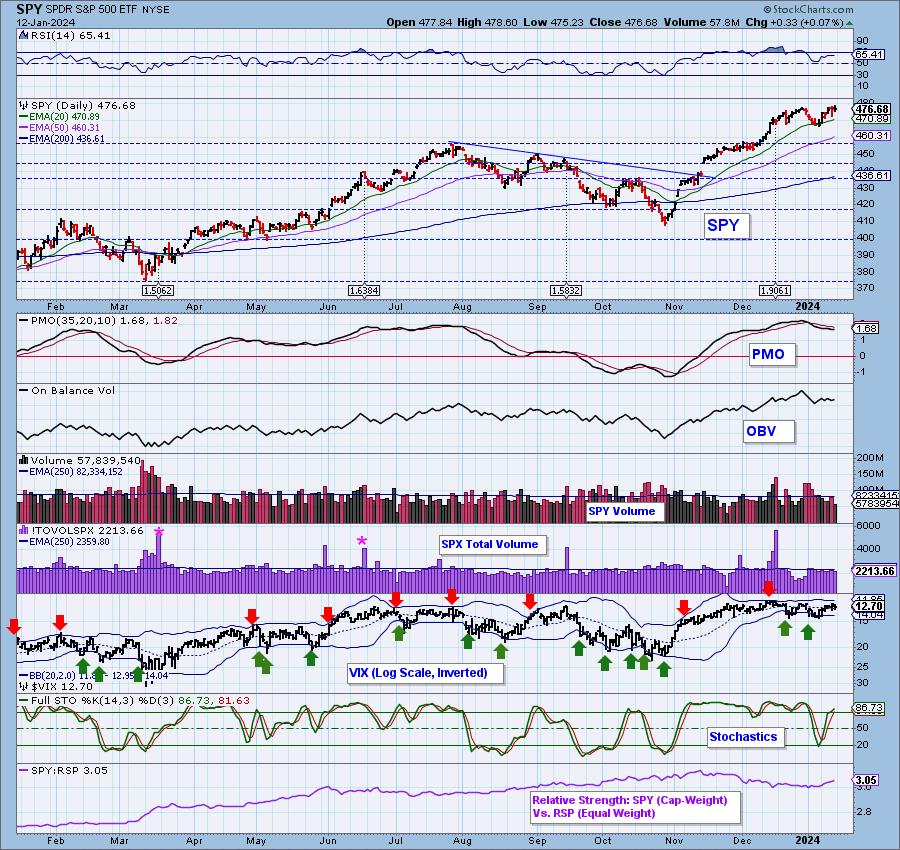The height and width of the screenshot is (850, 900).
Task: Click the '$VIX 12.70' legend label
Action: coord(56,686)
